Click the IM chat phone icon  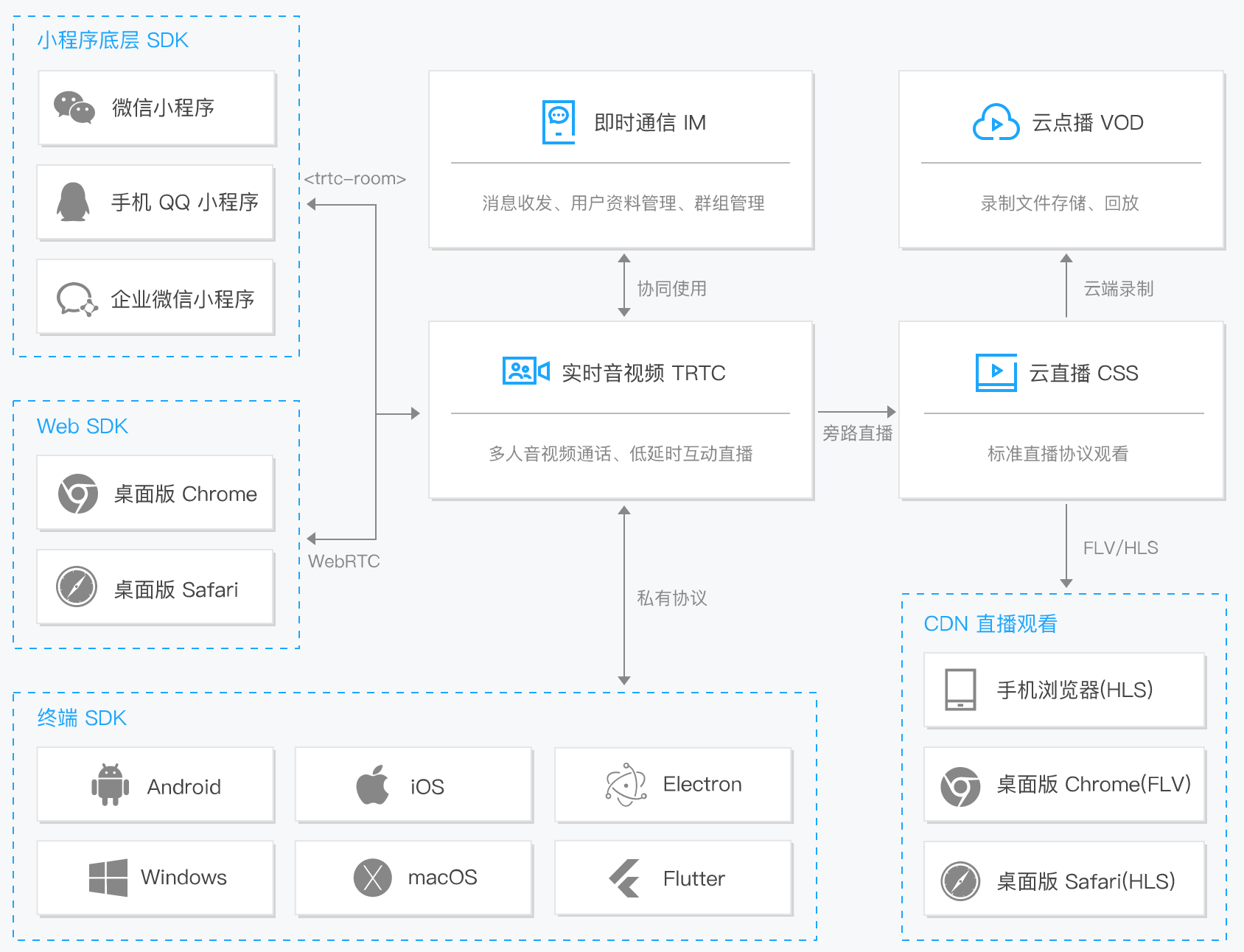pos(559,122)
